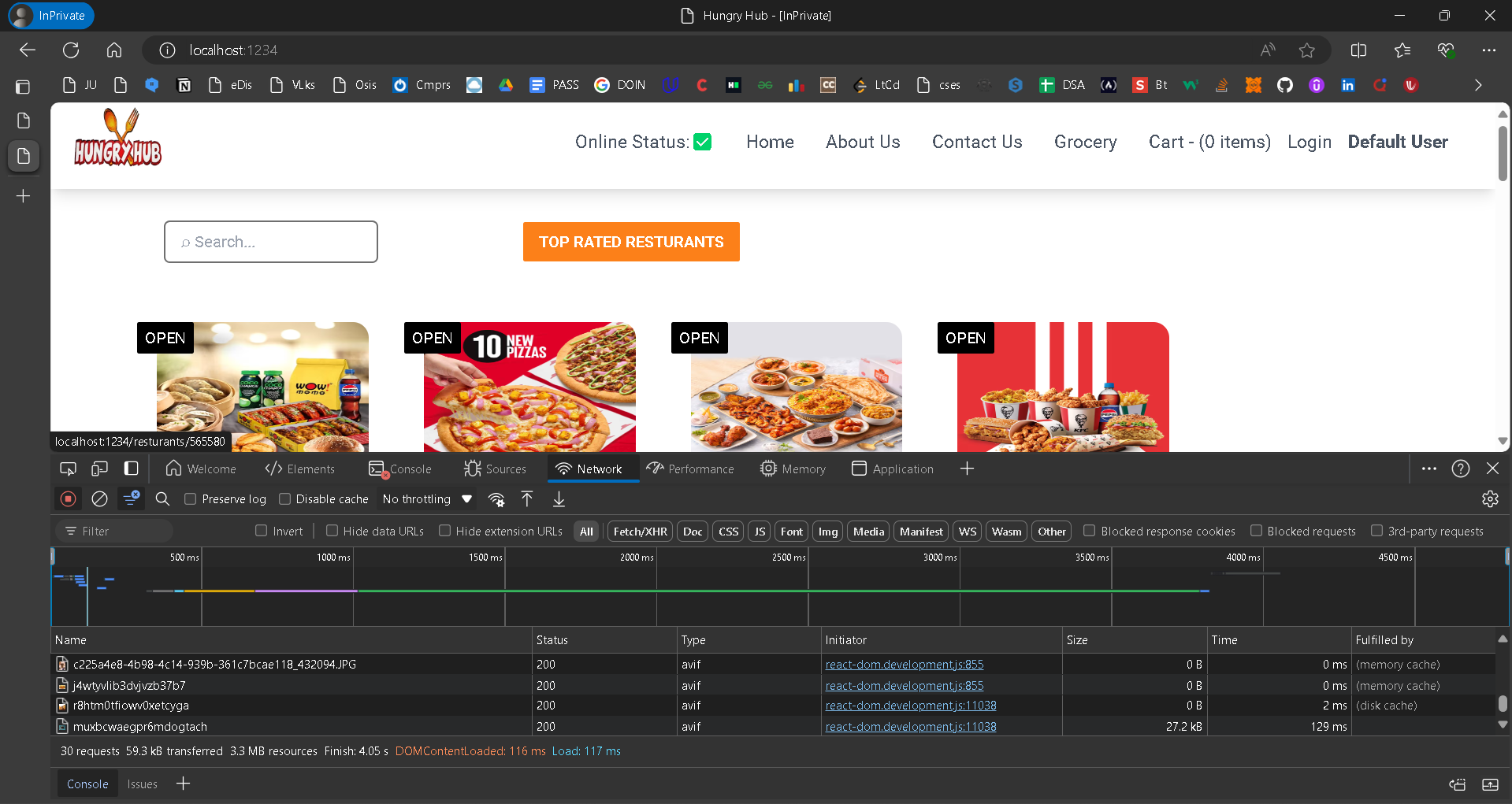Open the No throttling dropdown

pos(427,499)
